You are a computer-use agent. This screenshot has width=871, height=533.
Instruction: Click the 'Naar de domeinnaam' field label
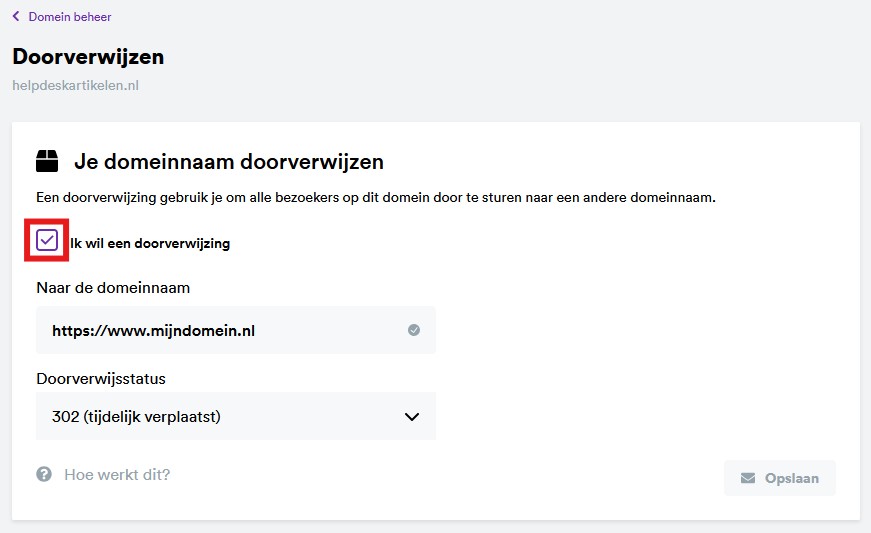113,288
